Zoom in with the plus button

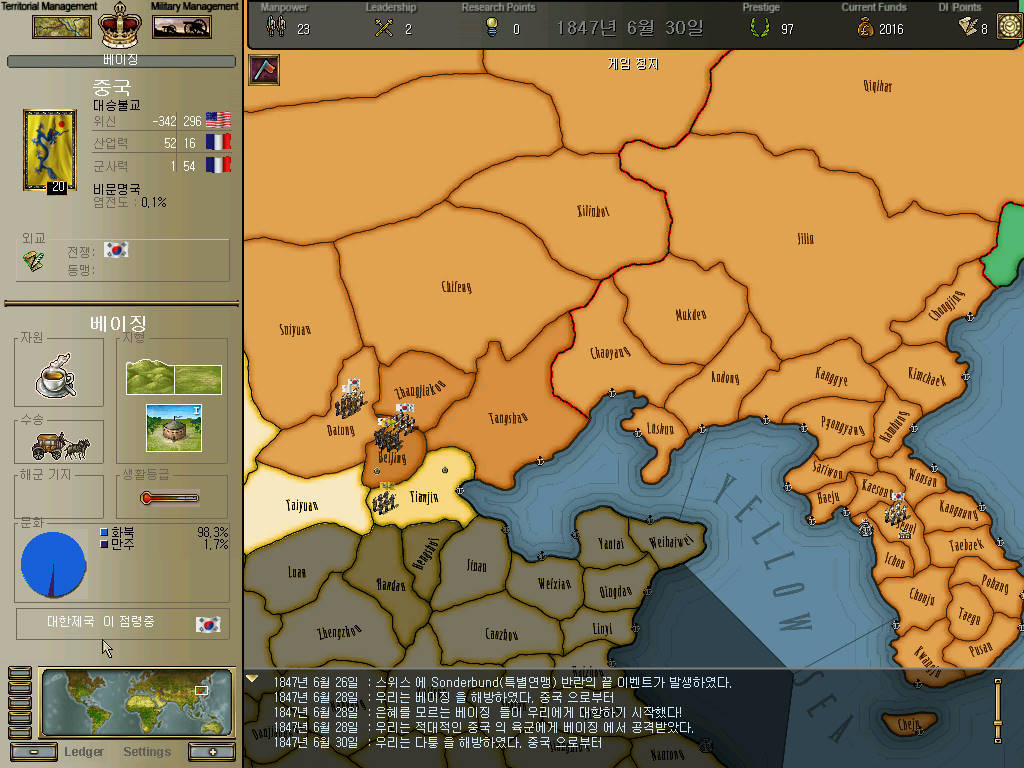pos(211,752)
